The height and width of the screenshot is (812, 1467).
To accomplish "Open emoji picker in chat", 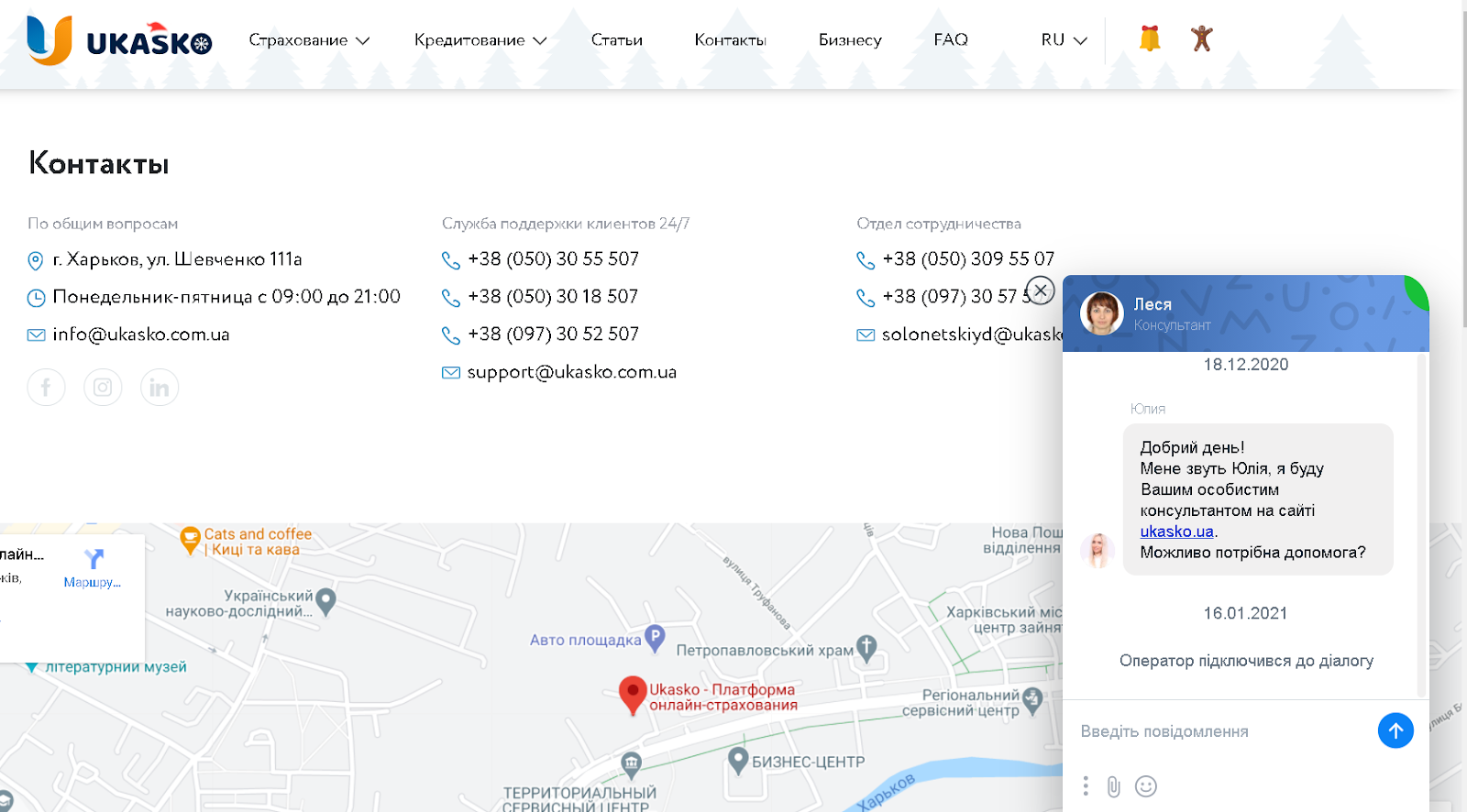I will click(1146, 786).
